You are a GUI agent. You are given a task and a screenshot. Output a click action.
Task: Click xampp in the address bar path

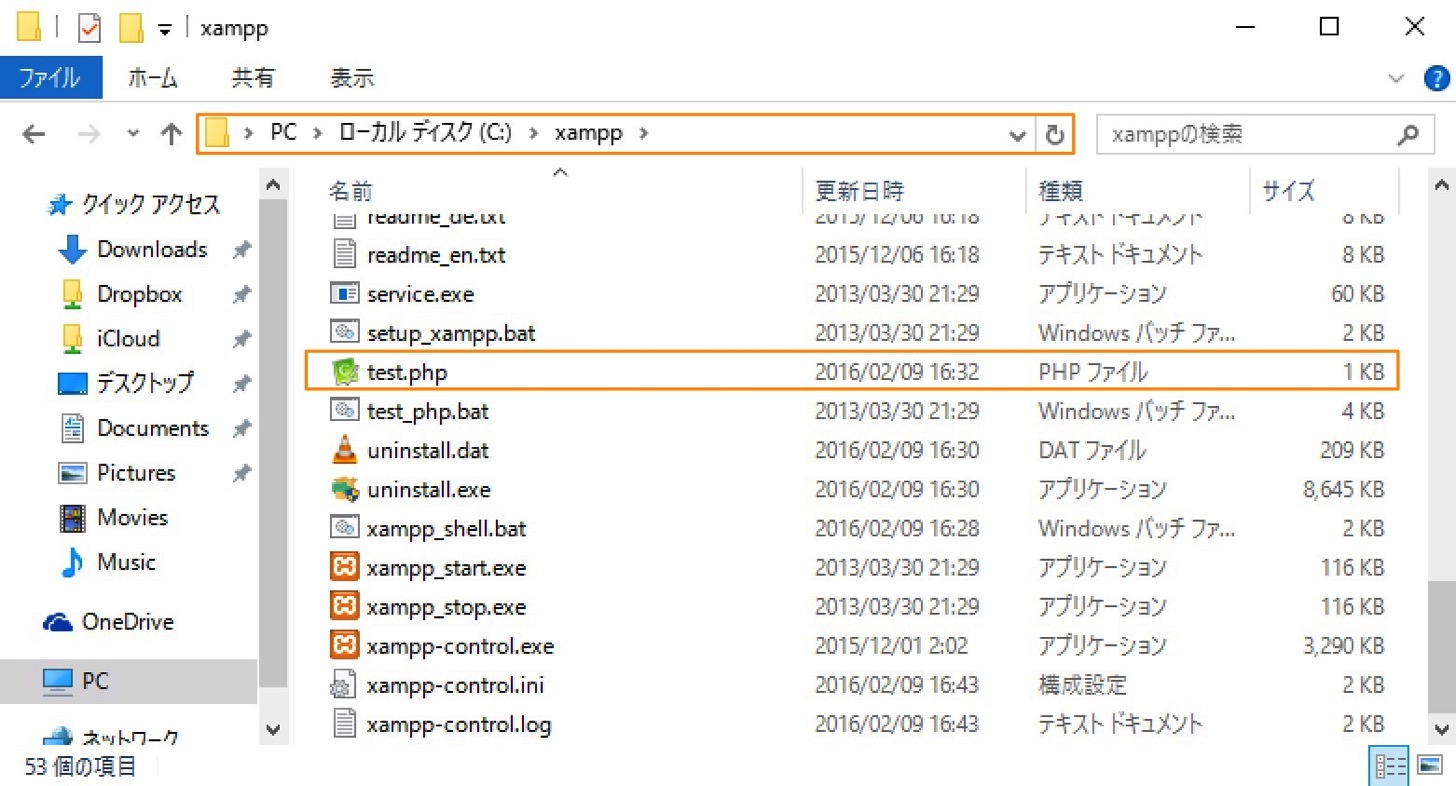588,133
